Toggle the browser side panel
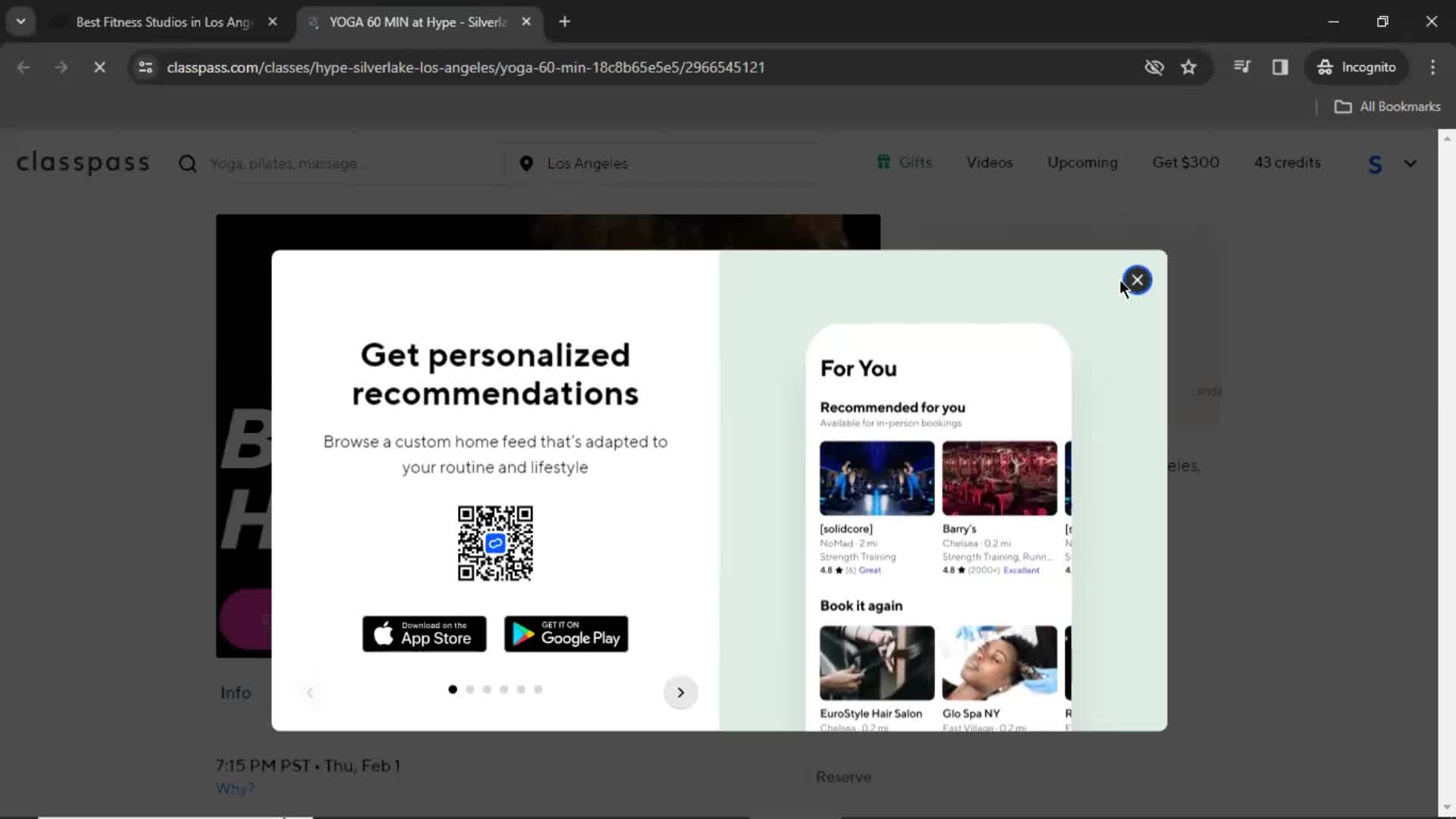Viewport: 1456px width, 819px height. [1280, 67]
